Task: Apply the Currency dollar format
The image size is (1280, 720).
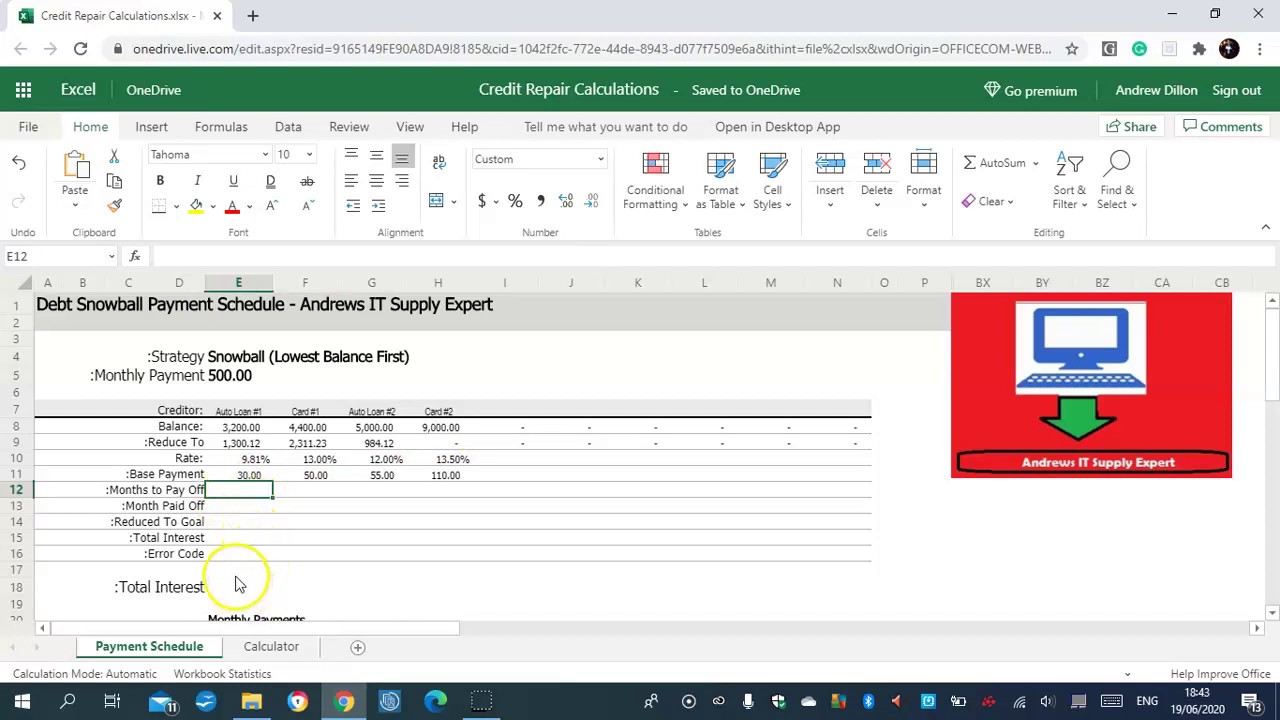Action: [482, 201]
